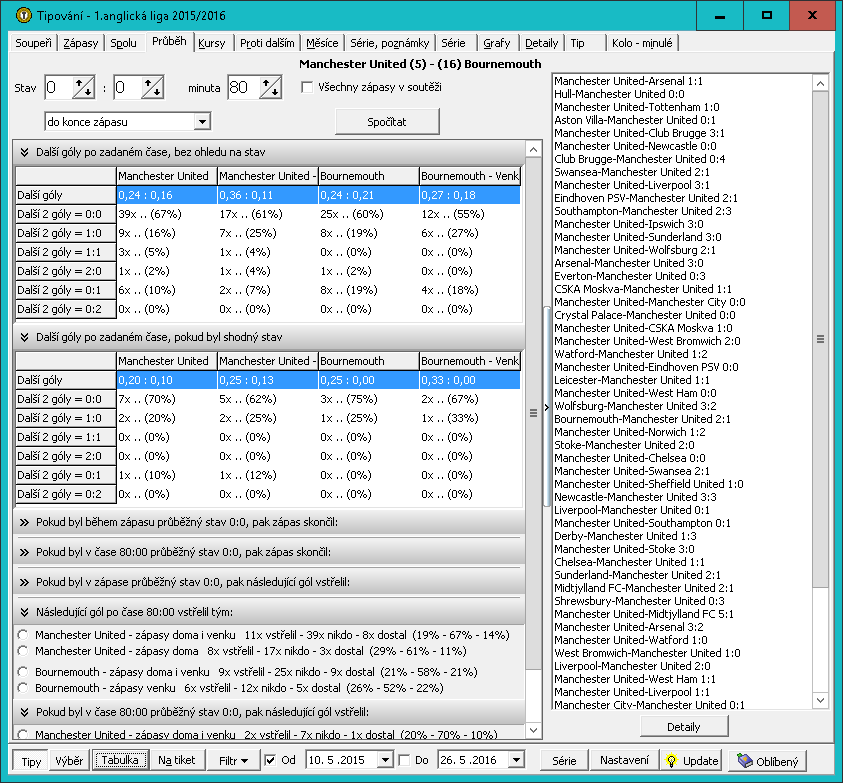Select 'Bournemouth-Manchester United 2:1' match
This screenshot has height=783, width=843.
tap(642, 419)
